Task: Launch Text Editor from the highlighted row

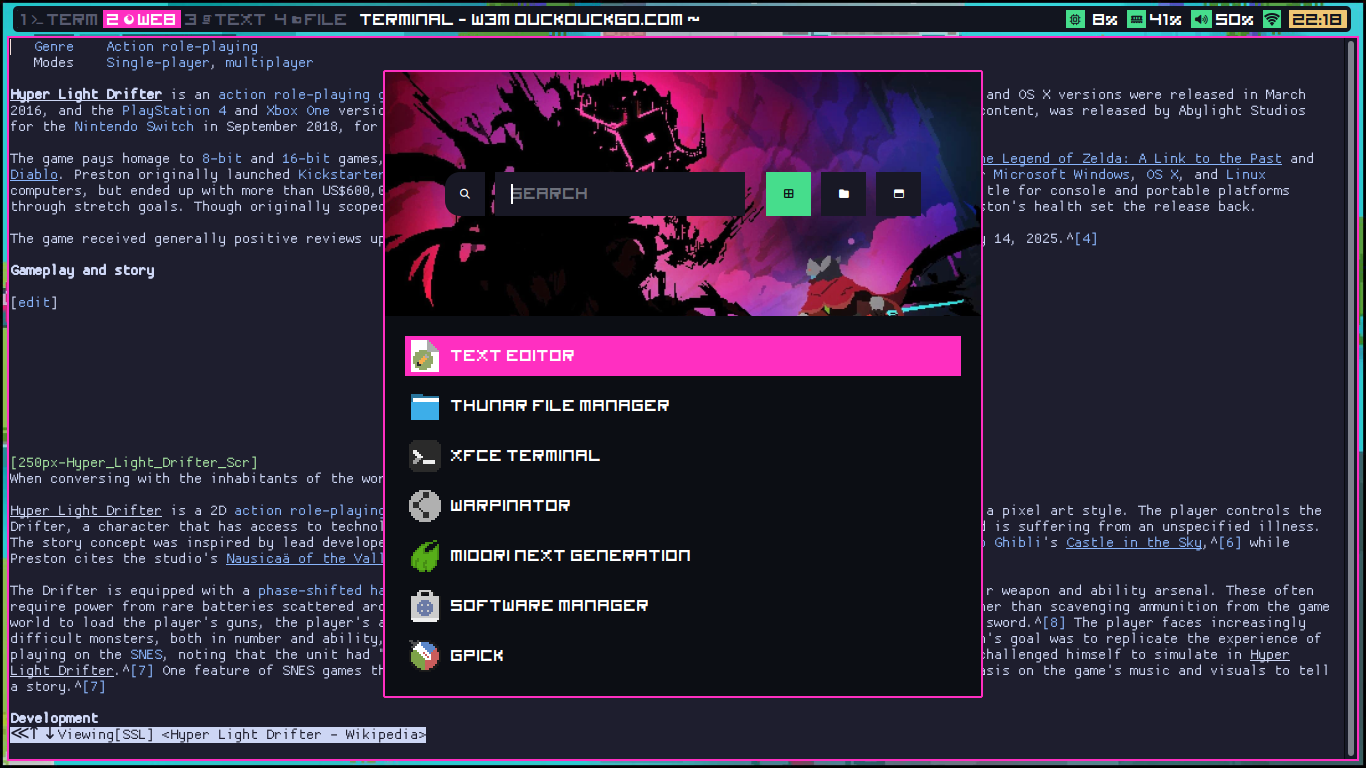Action: [683, 356]
